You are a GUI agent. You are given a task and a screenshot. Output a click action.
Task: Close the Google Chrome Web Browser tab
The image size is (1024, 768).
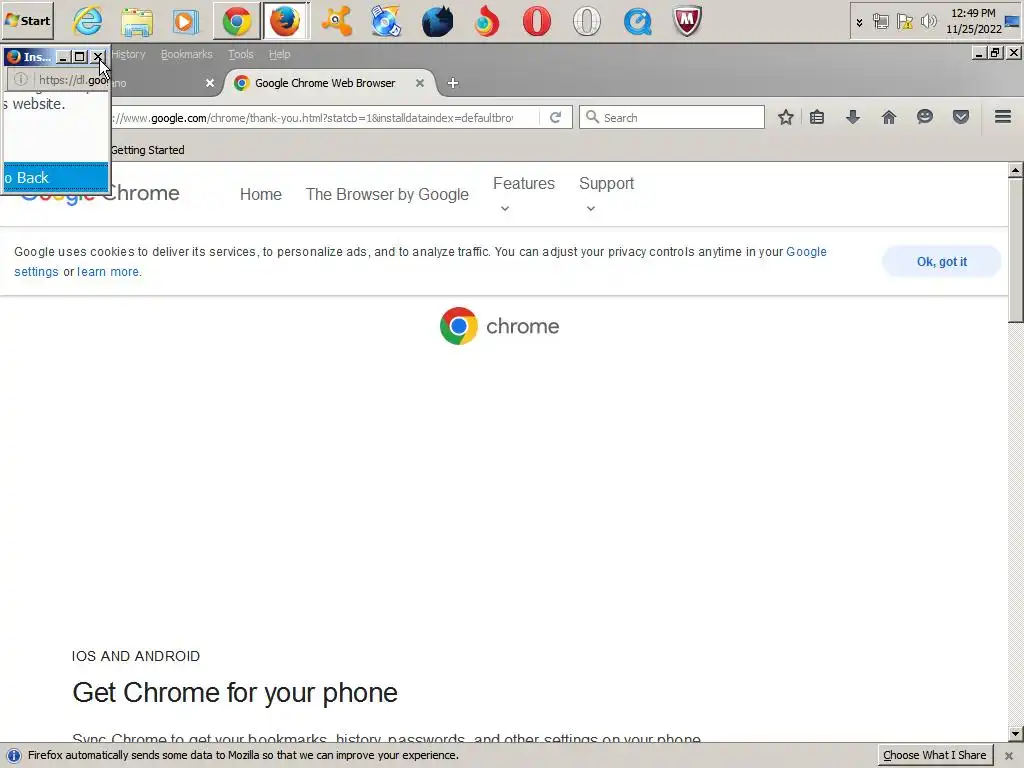click(420, 83)
